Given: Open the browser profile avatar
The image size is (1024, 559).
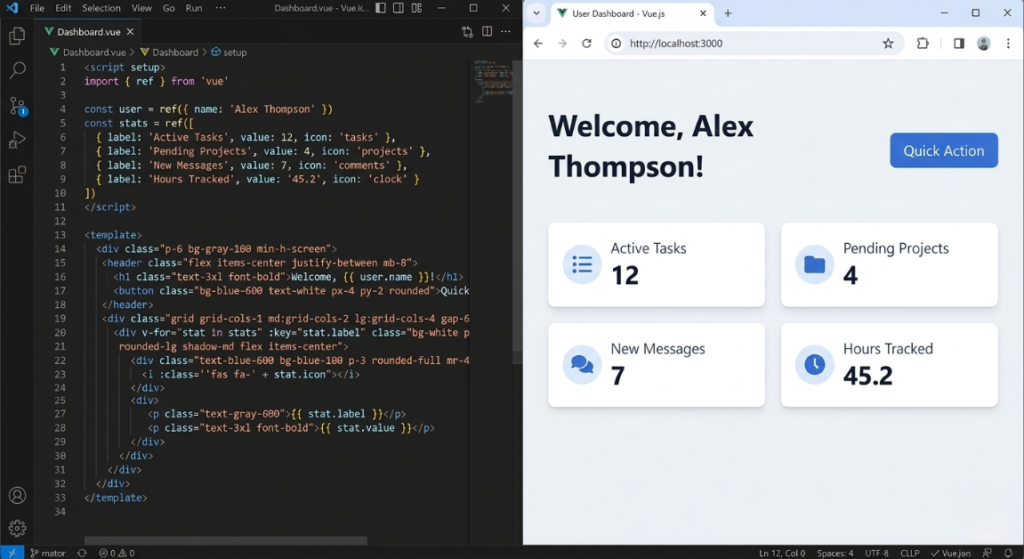Looking at the screenshot, I should point(984,43).
